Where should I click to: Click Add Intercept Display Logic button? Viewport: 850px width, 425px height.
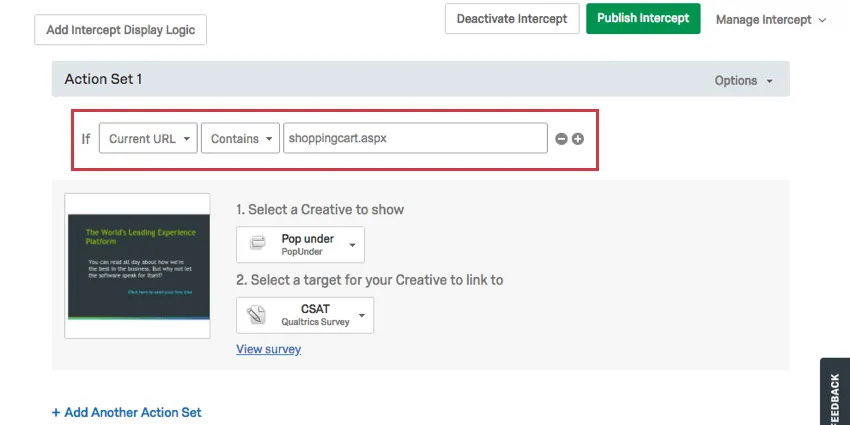click(121, 30)
